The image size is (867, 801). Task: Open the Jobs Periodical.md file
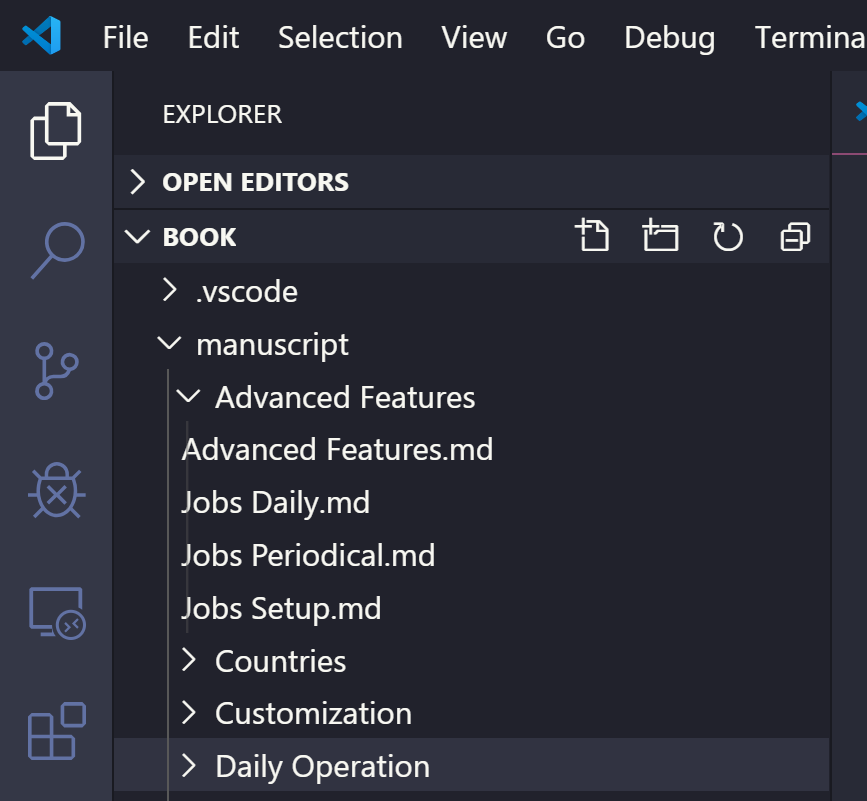pos(471,555)
